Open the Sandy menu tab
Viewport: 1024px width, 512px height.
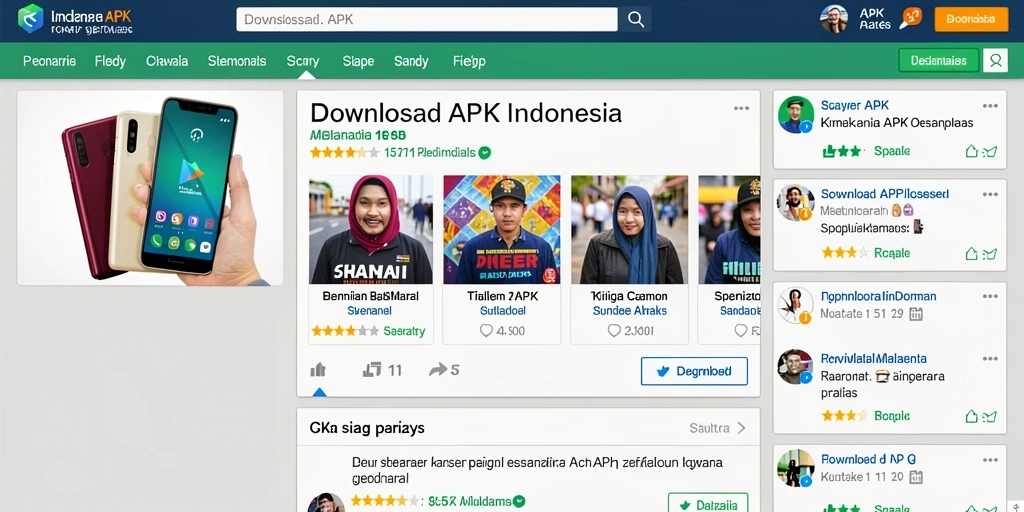(x=411, y=61)
